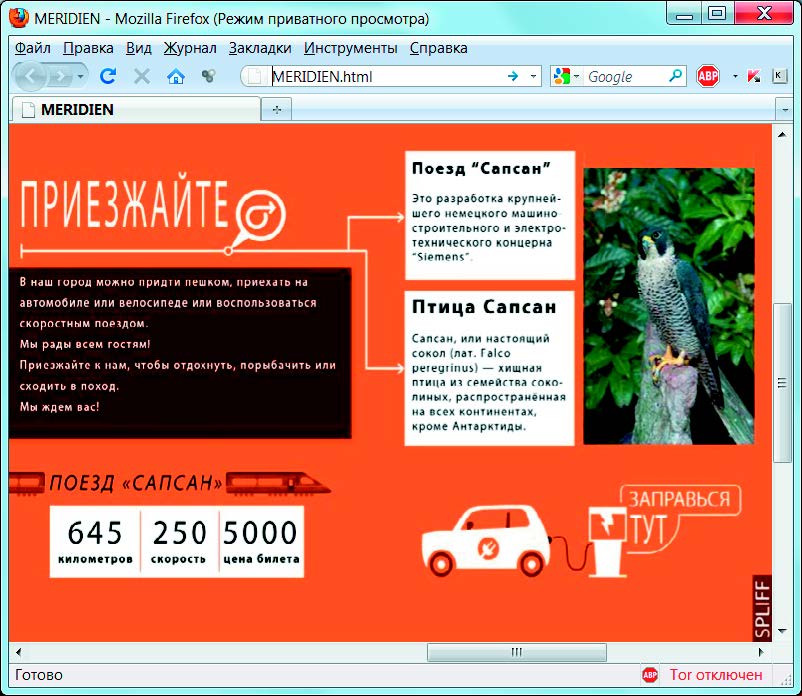Click the speech bubble arrow icon near ПРИЕЗЖАЙТЕ
This screenshot has height=696, width=802.
pyautogui.click(x=260, y=216)
